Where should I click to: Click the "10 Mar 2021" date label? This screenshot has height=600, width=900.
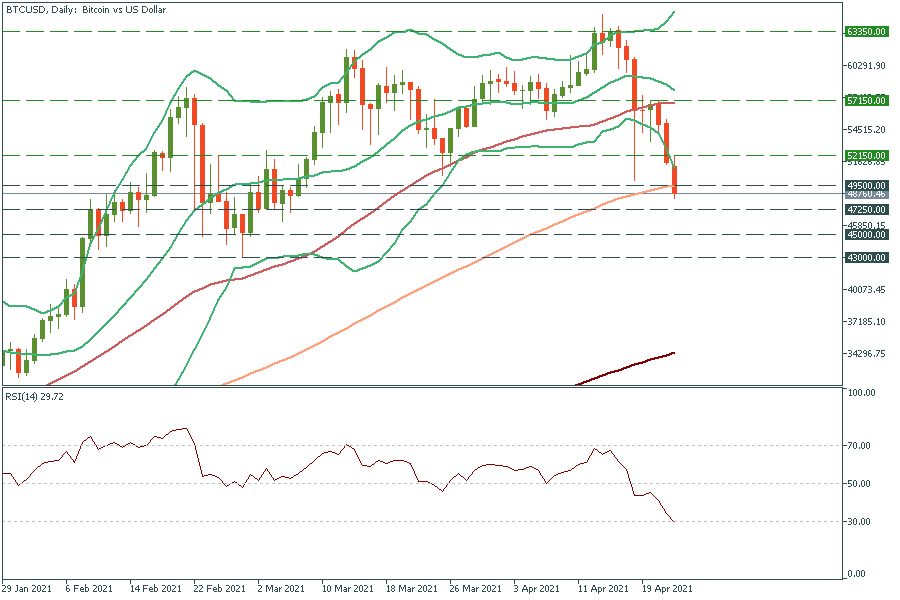pyautogui.click(x=347, y=589)
